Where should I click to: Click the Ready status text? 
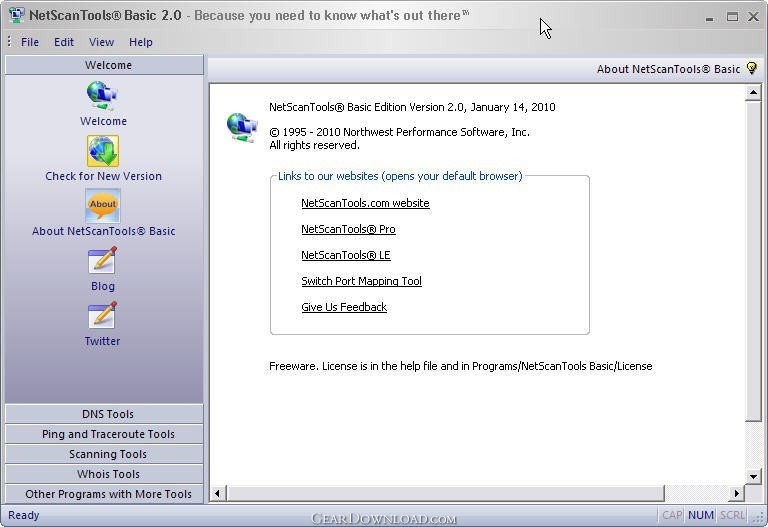coord(24,515)
